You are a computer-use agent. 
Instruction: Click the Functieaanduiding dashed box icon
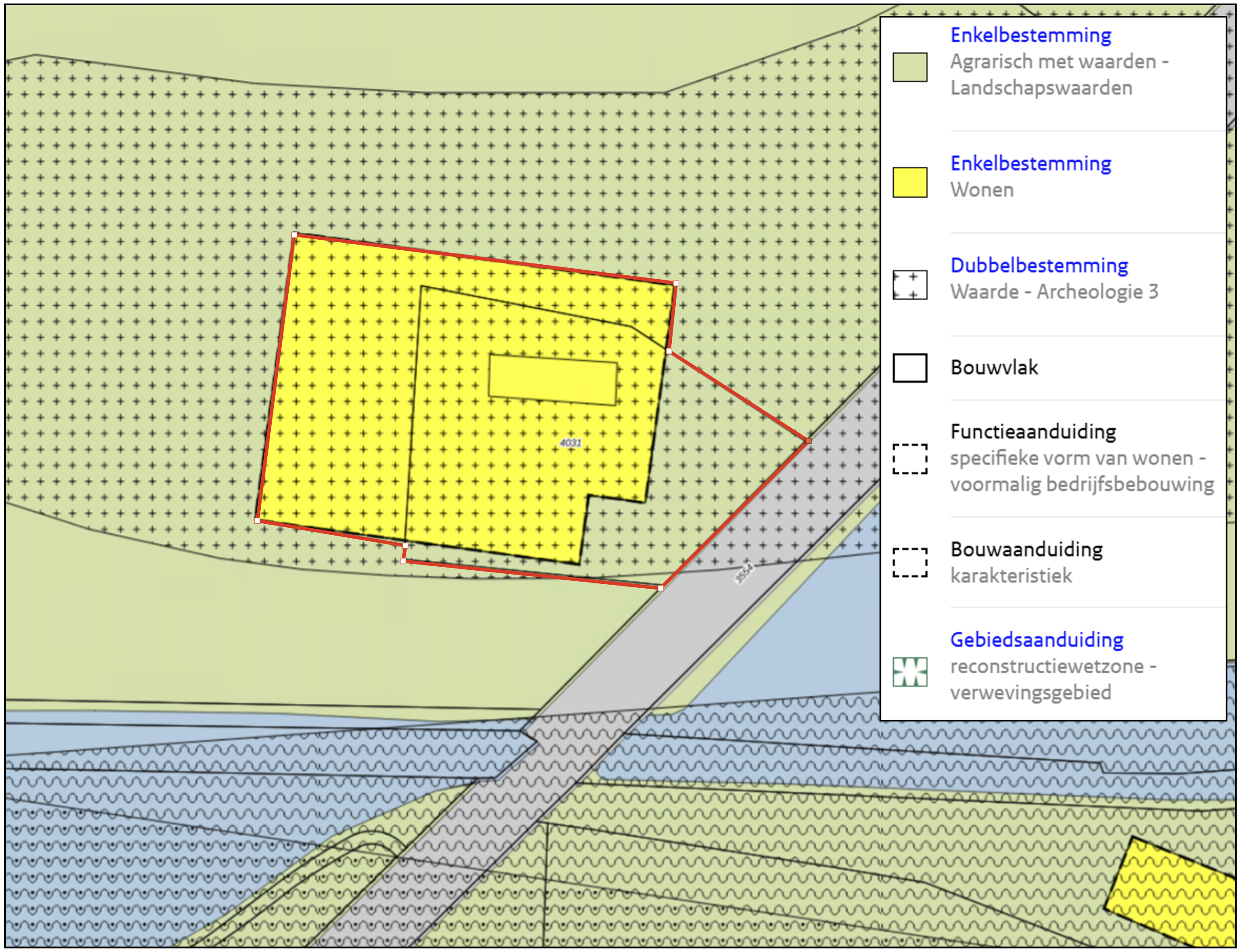[x=910, y=458]
